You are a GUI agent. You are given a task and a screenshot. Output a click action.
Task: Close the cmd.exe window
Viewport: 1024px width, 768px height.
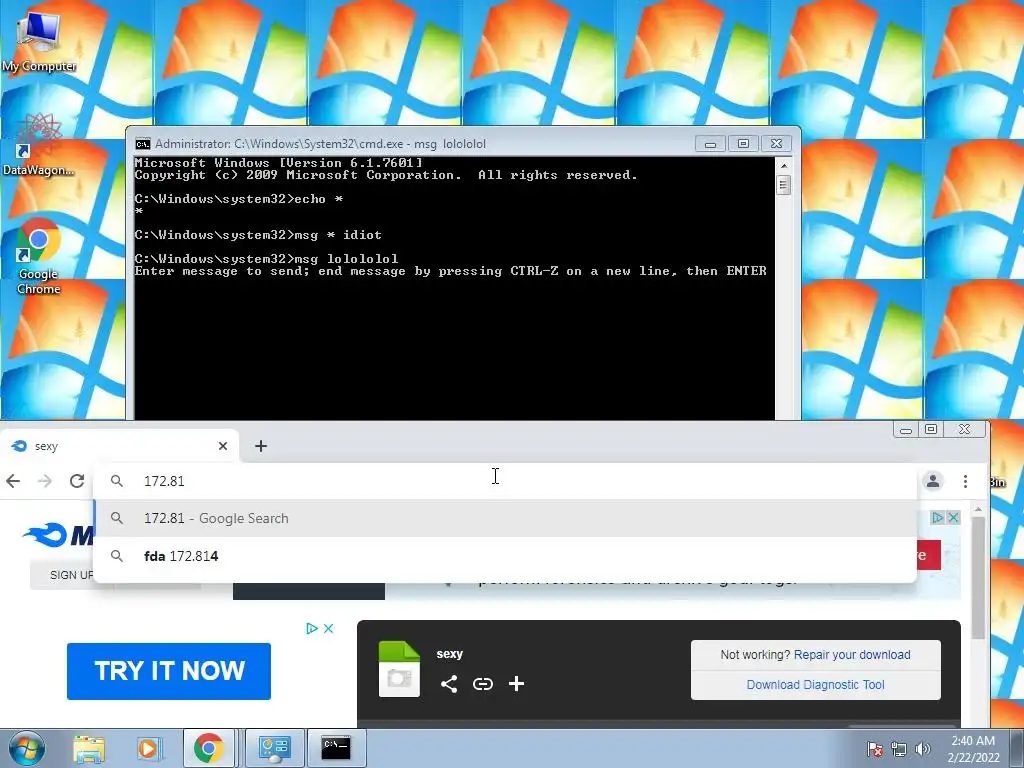click(776, 144)
